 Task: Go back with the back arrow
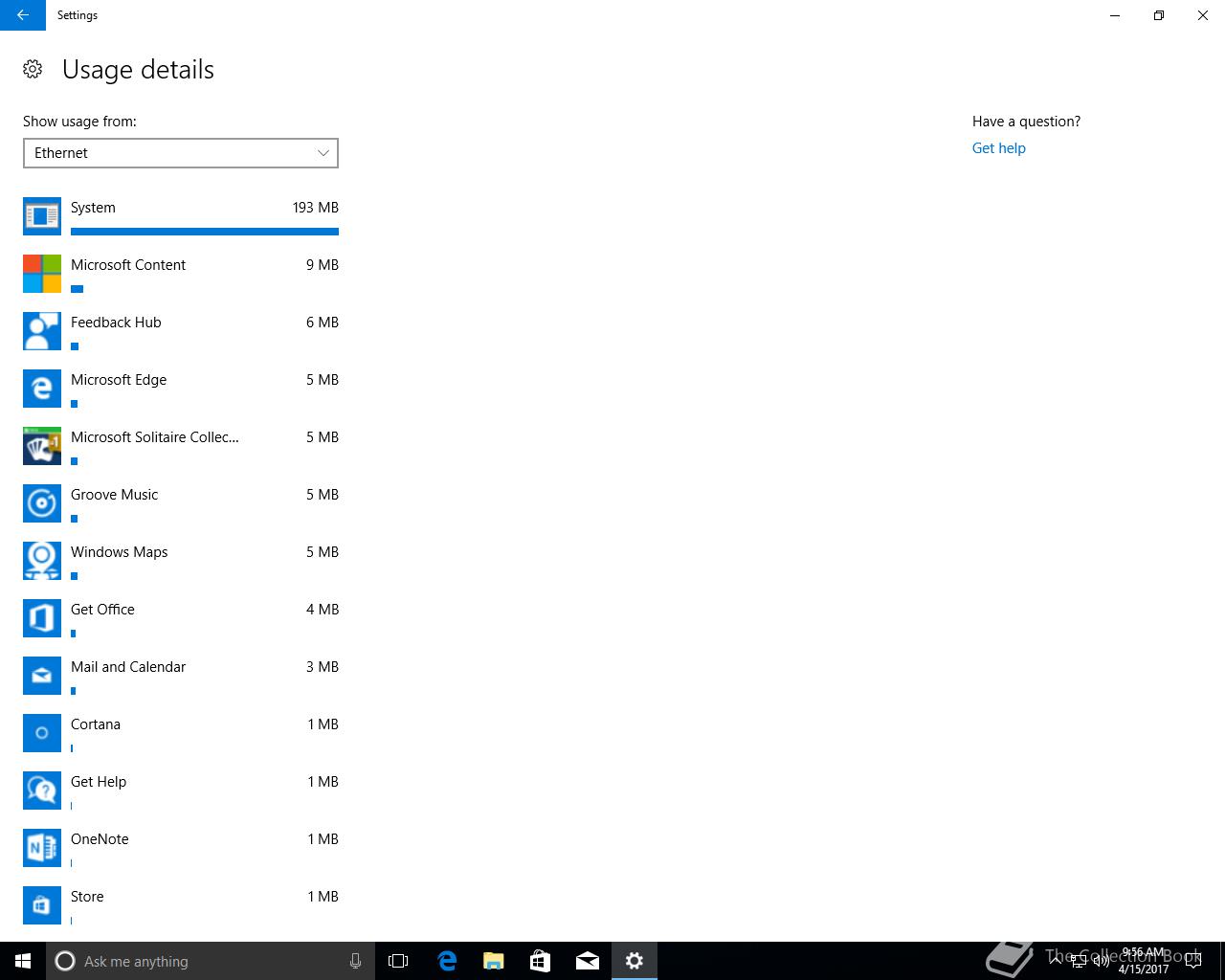[23, 15]
